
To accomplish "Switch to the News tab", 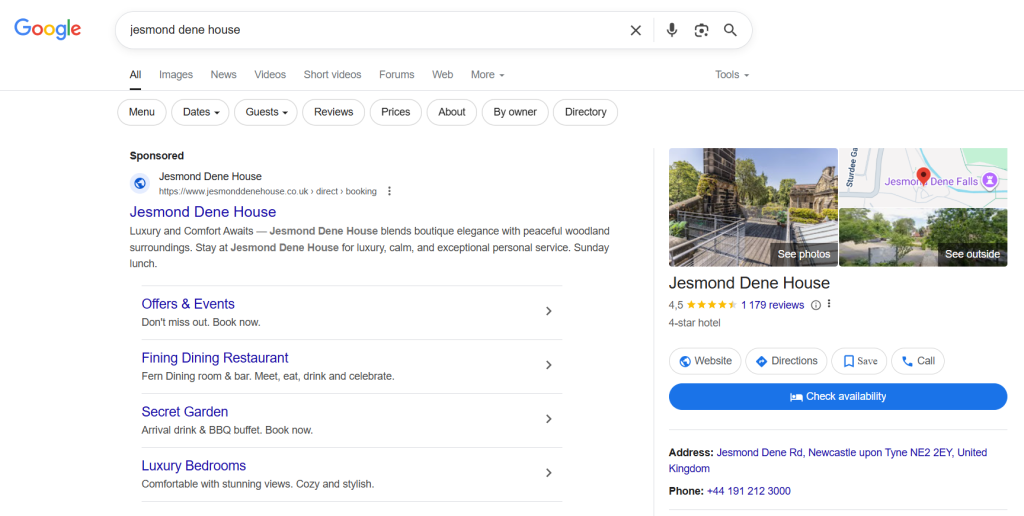I will (x=223, y=74).
